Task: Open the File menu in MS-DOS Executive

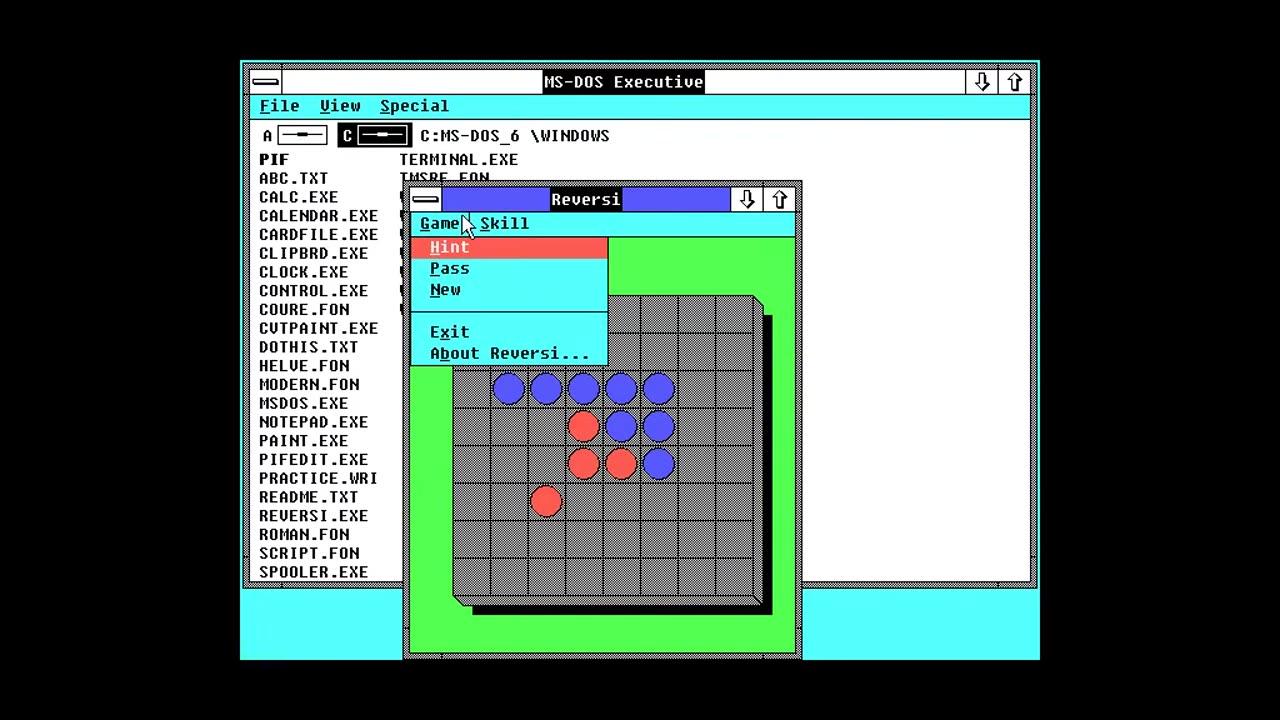Action: coord(279,106)
